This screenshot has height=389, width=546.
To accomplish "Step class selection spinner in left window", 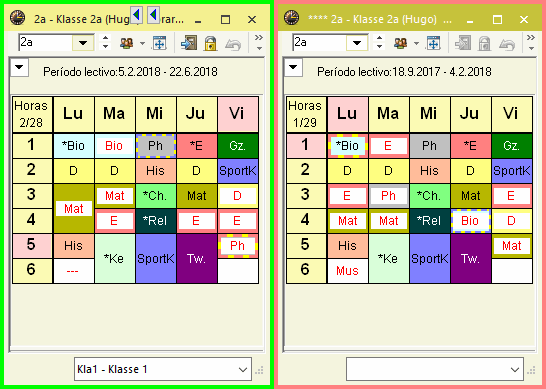I will point(105,42).
